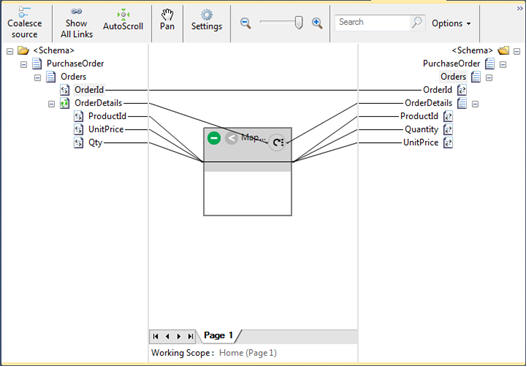
Task: Click the search magnifier icon in the field
Action: [416, 23]
